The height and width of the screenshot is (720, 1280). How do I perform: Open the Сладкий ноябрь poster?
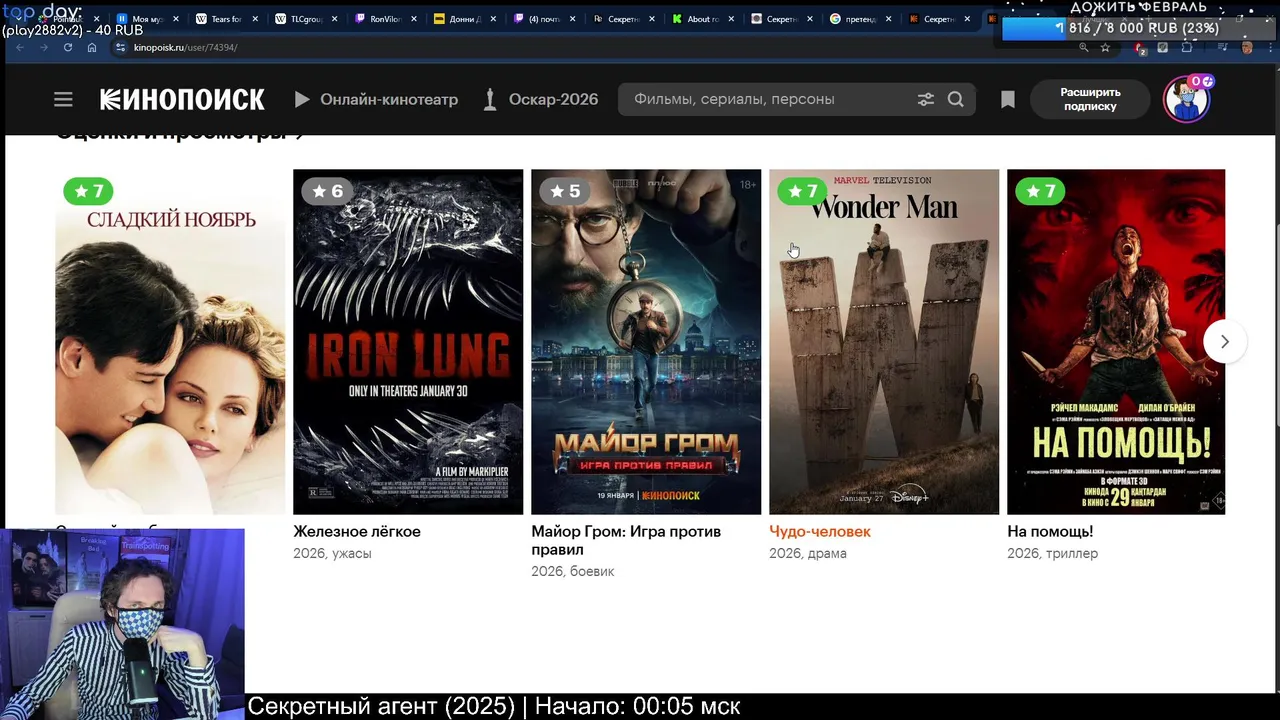click(x=170, y=342)
